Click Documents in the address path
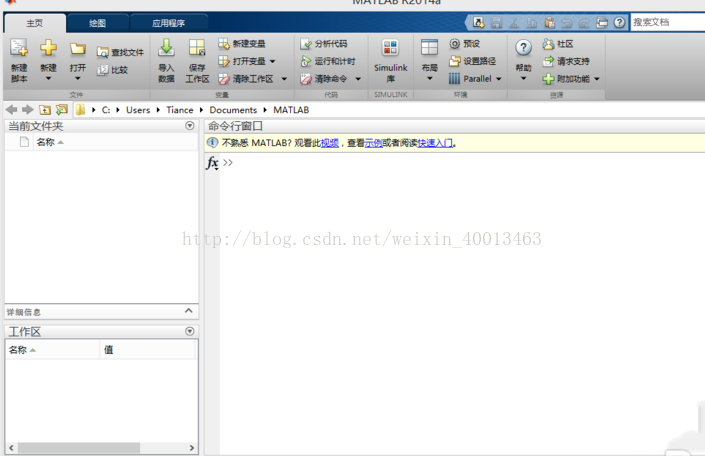Screen dimensions: 705x456 pyautogui.click(x=233, y=110)
